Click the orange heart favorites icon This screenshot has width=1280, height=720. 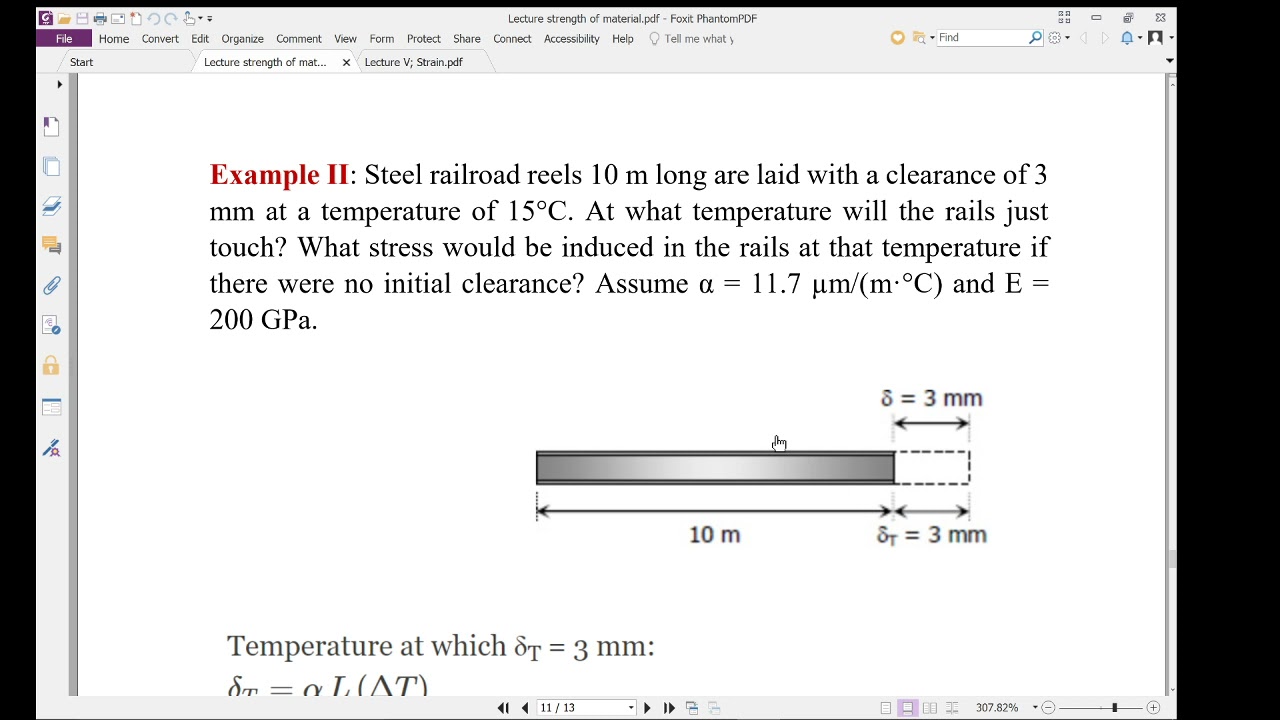click(x=897, y=38)
